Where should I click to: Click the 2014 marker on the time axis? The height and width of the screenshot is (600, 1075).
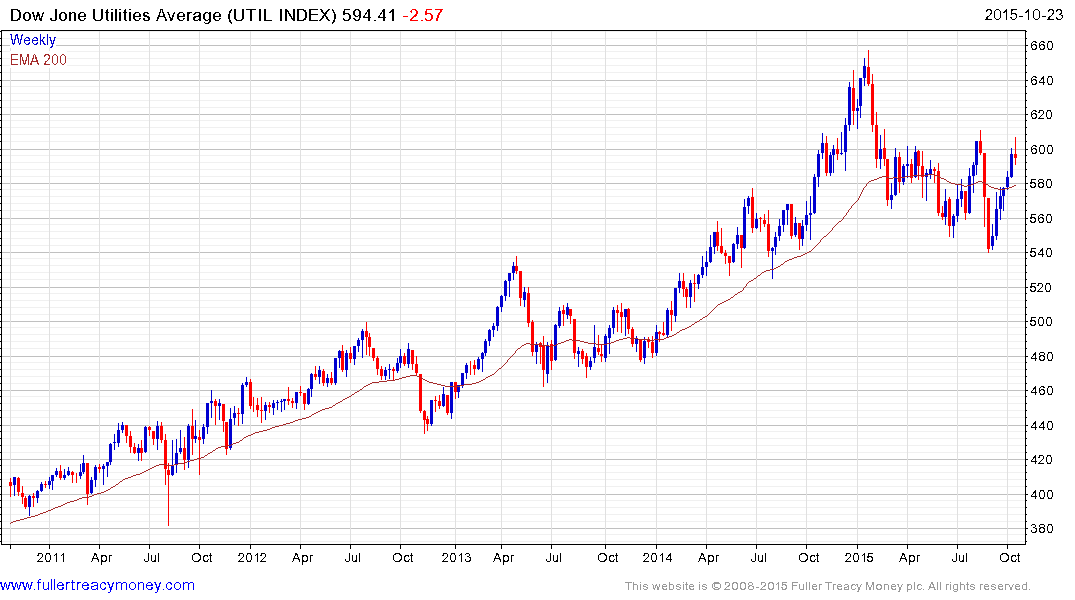(657, 557)
